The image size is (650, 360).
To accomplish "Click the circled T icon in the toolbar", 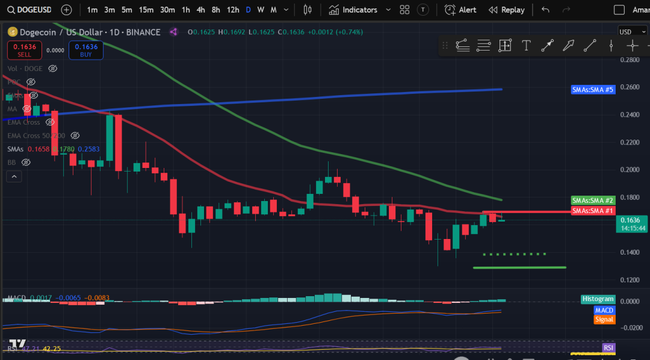I will coord(422,10).
